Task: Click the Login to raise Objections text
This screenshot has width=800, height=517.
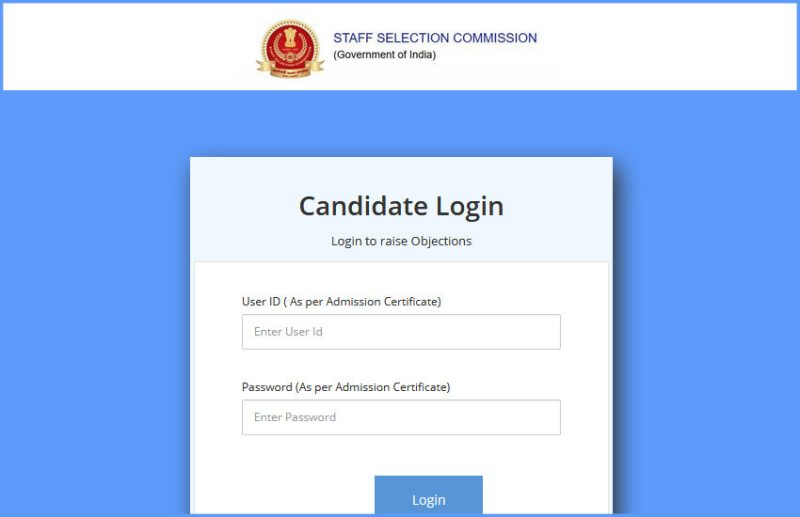Action: point(401,241)
